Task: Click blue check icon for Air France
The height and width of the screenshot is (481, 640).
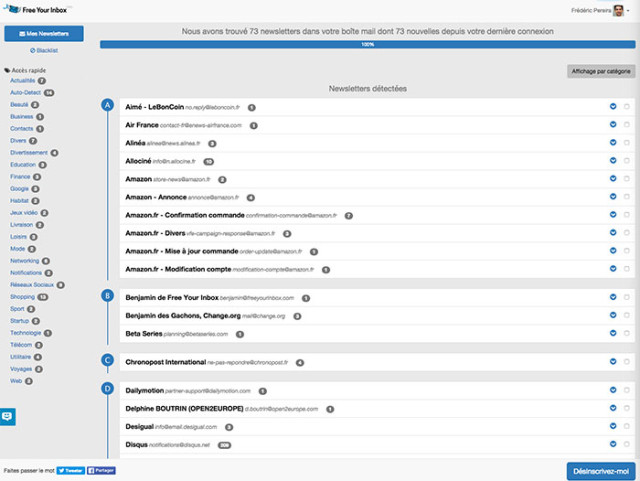Action: point(613,125)
